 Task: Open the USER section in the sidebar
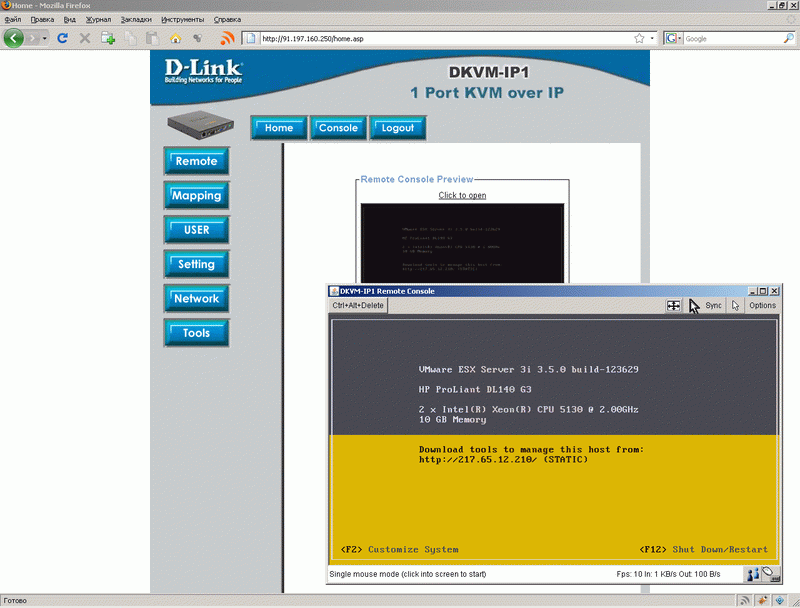(196, 230)
